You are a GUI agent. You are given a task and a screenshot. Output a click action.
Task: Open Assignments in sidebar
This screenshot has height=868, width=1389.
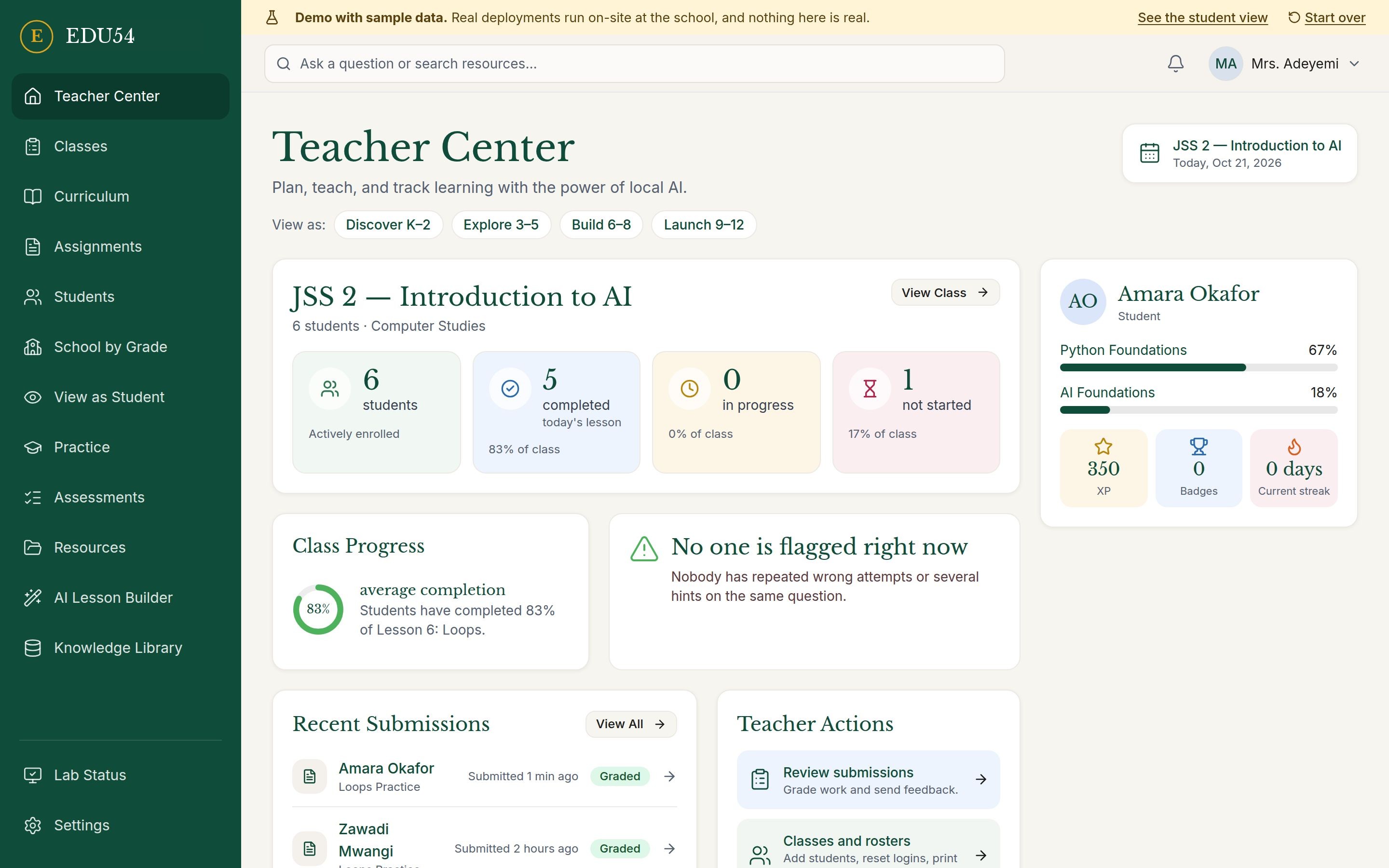(121, 247)
